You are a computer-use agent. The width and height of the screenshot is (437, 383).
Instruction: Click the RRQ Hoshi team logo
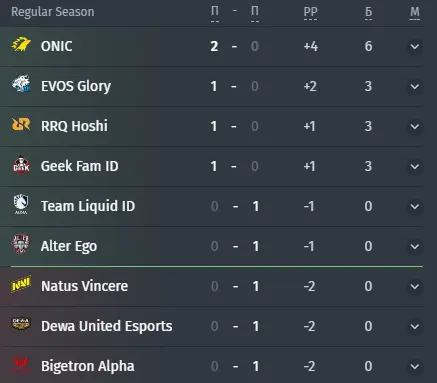tap(21, 125)
